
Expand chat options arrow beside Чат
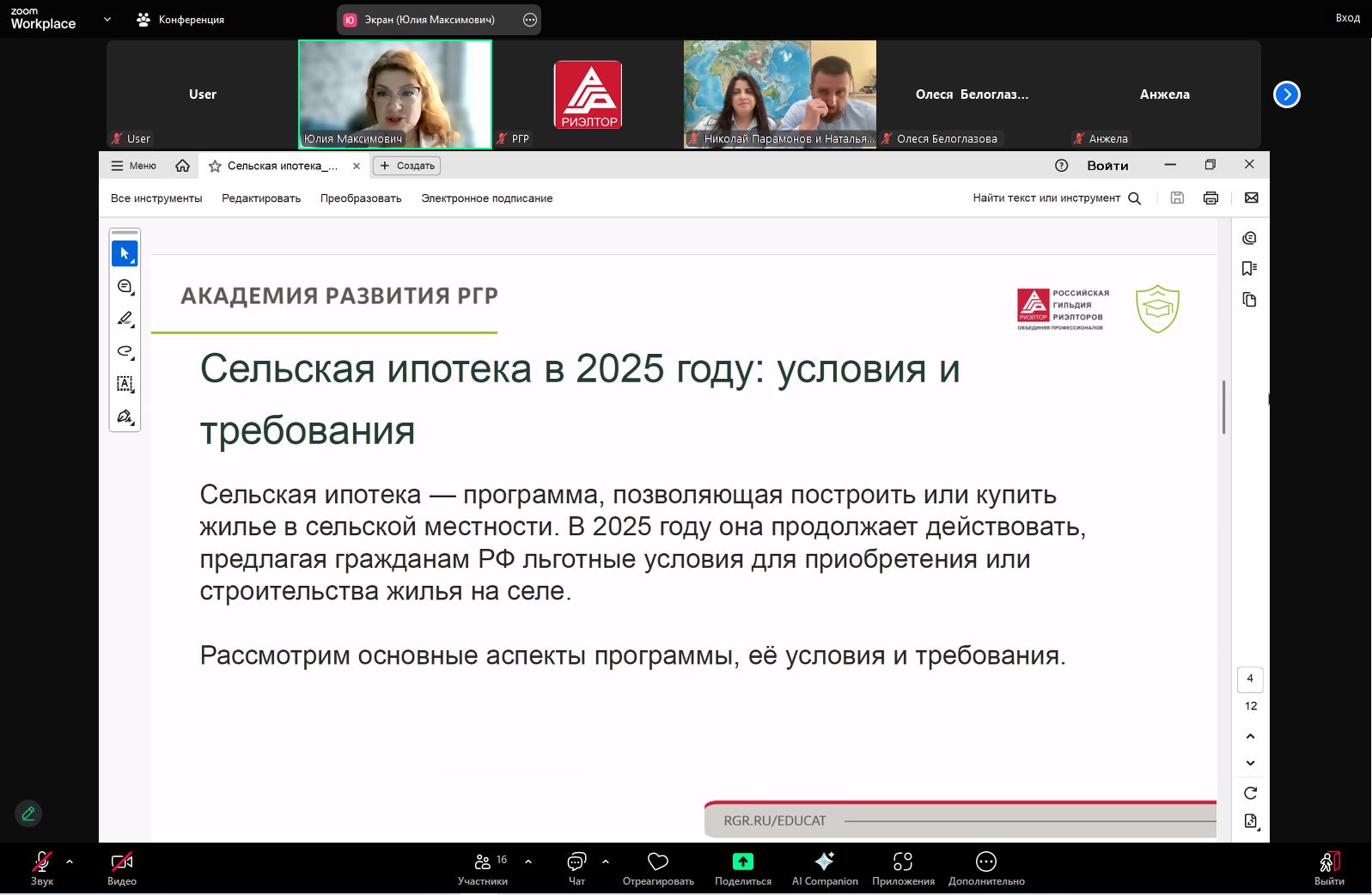606,862
